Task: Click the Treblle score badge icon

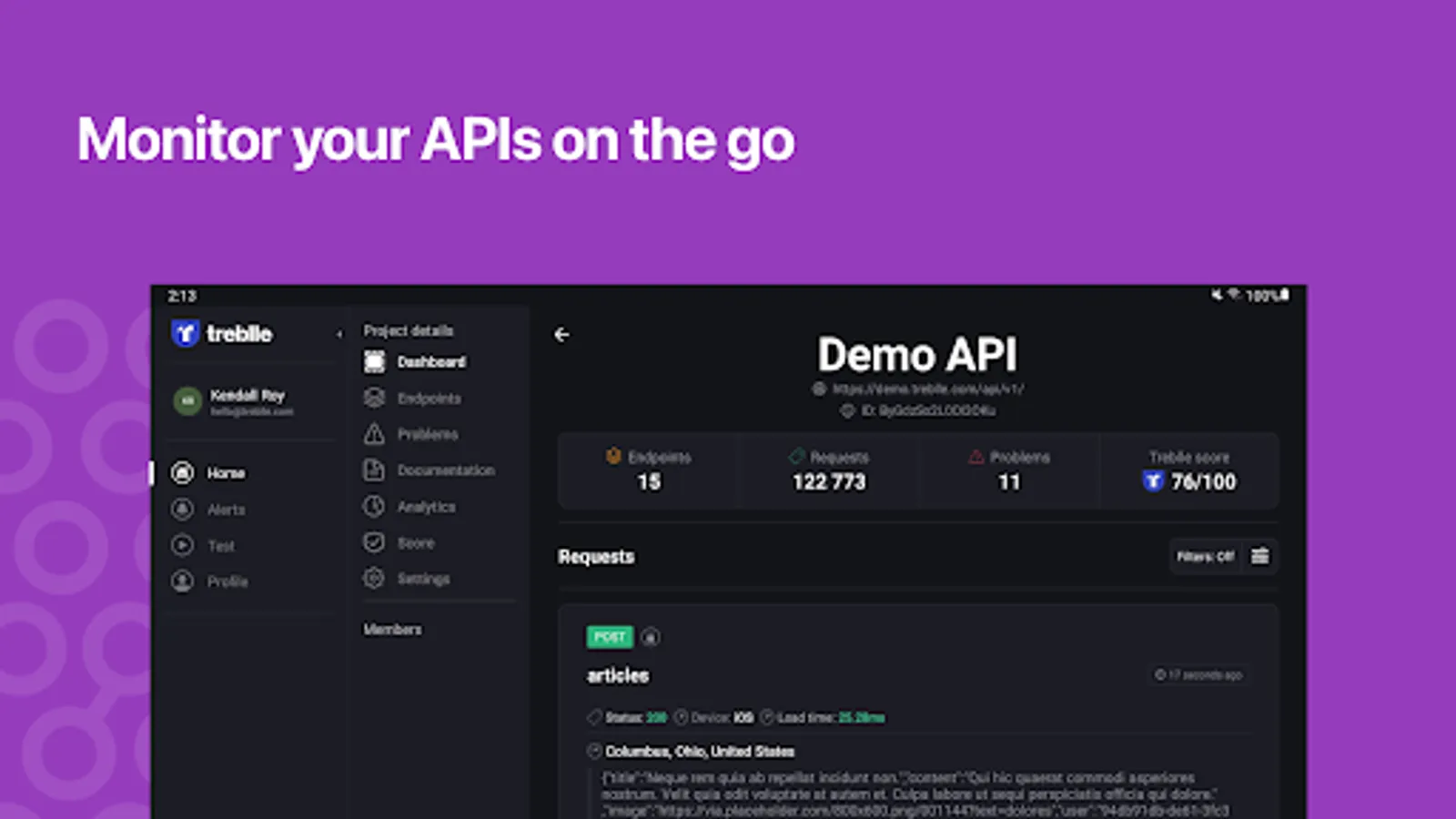Action: point(1153,481)
